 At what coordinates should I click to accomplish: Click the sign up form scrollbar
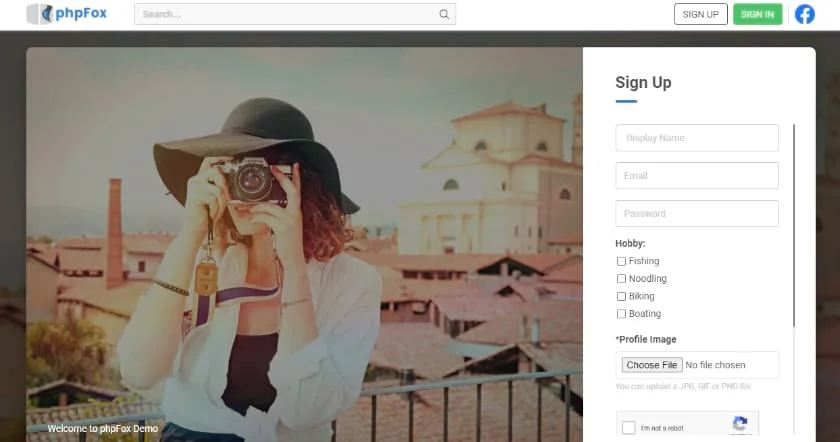coord(794,225)
